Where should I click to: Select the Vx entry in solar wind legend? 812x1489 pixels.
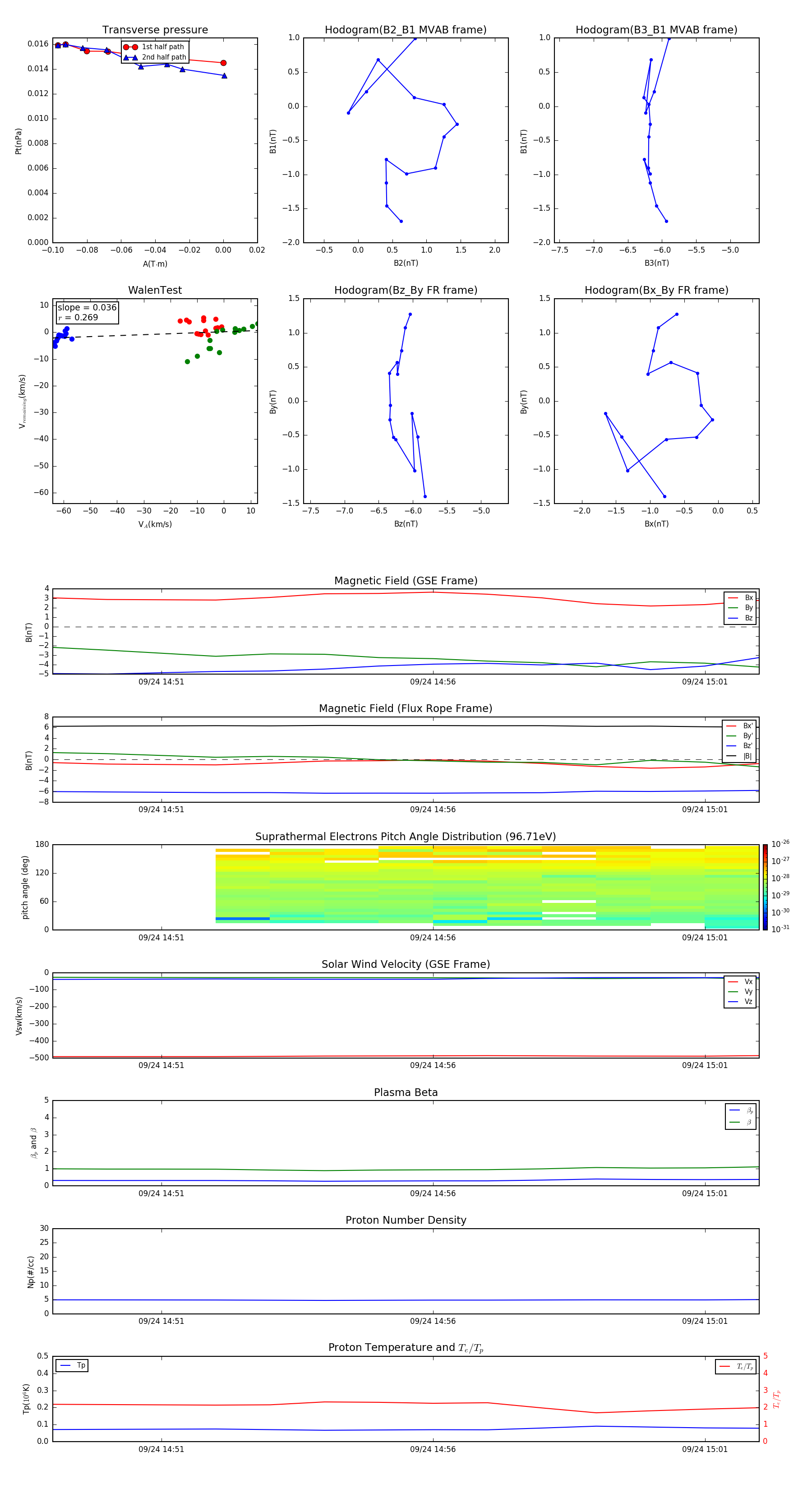coord(740,981)
